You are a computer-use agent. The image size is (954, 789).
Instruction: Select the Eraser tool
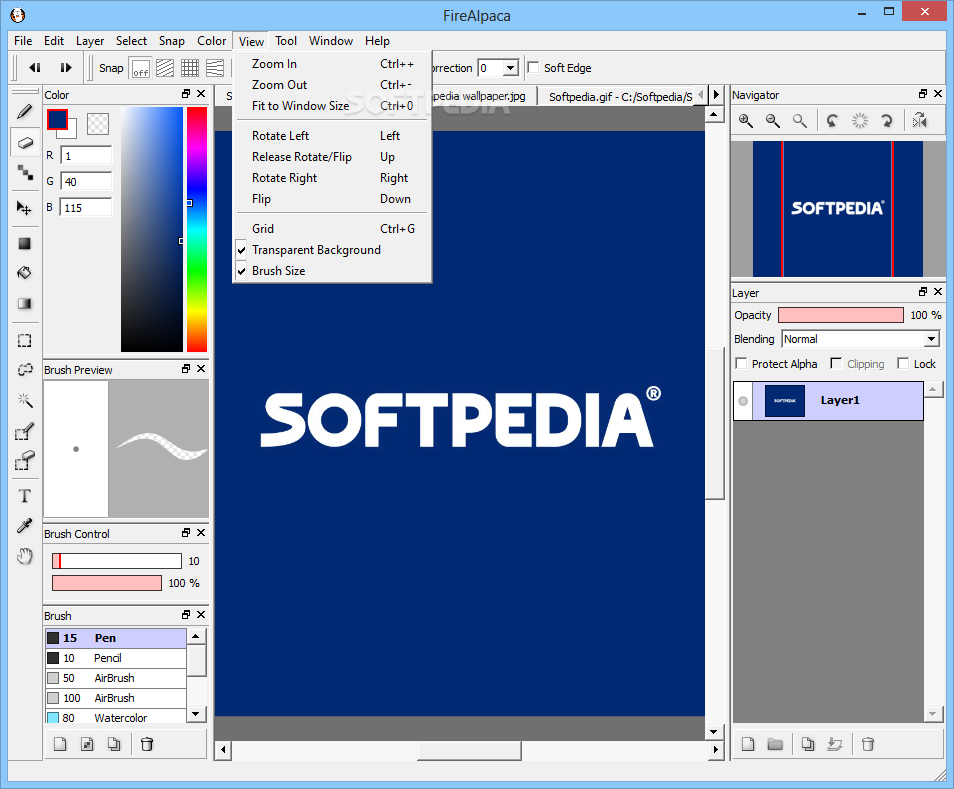point(25,142)
